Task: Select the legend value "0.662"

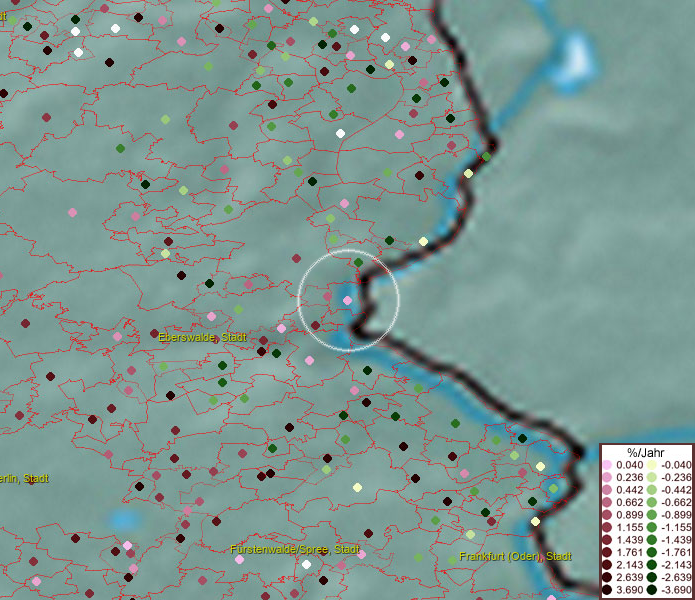Action: [x=629, y=502]
